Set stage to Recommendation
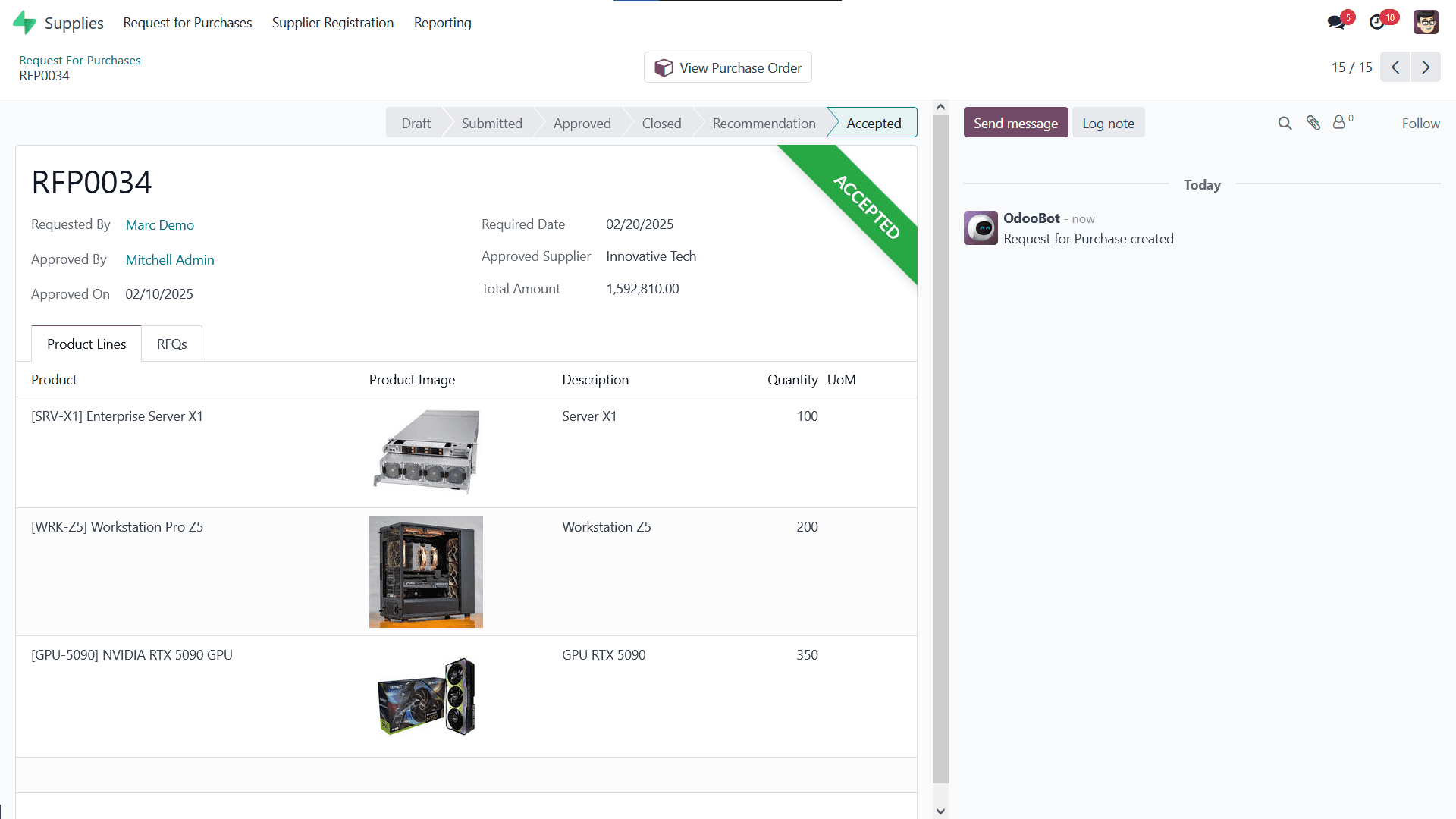The height and width of the screenshot is (819, 1456). coord(764,122)
